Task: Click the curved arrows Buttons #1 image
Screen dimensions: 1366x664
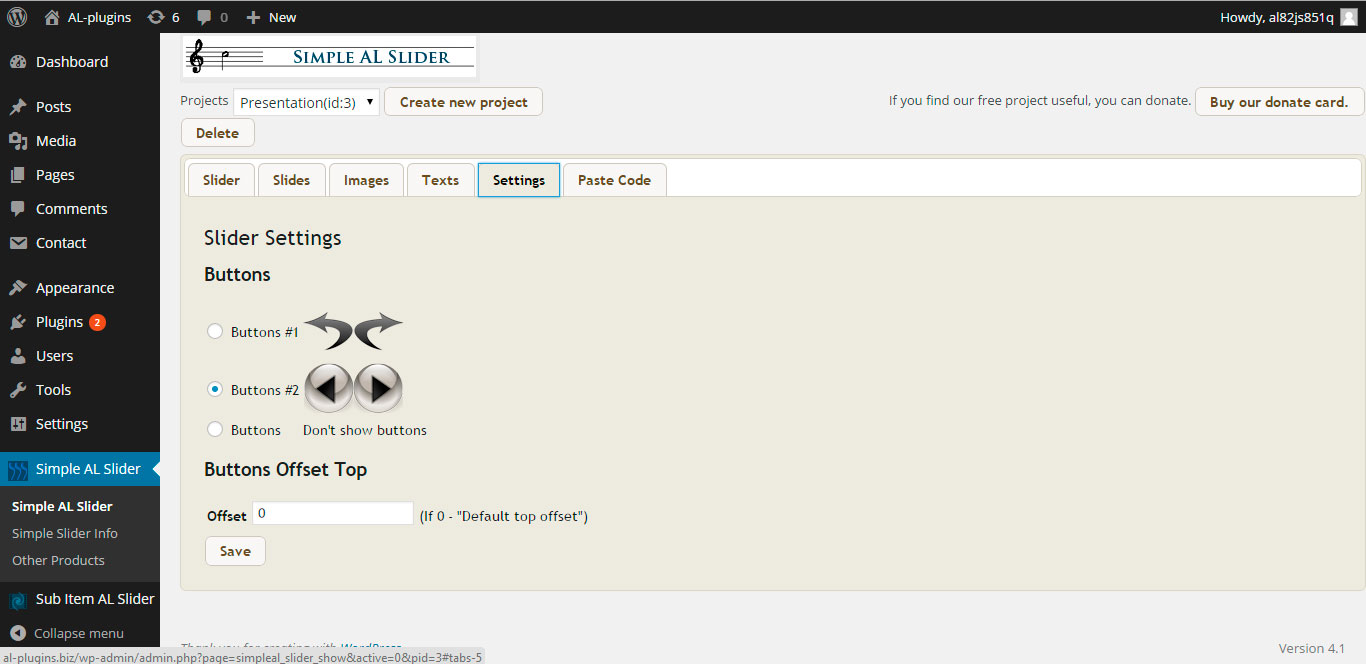Action: 353,330
